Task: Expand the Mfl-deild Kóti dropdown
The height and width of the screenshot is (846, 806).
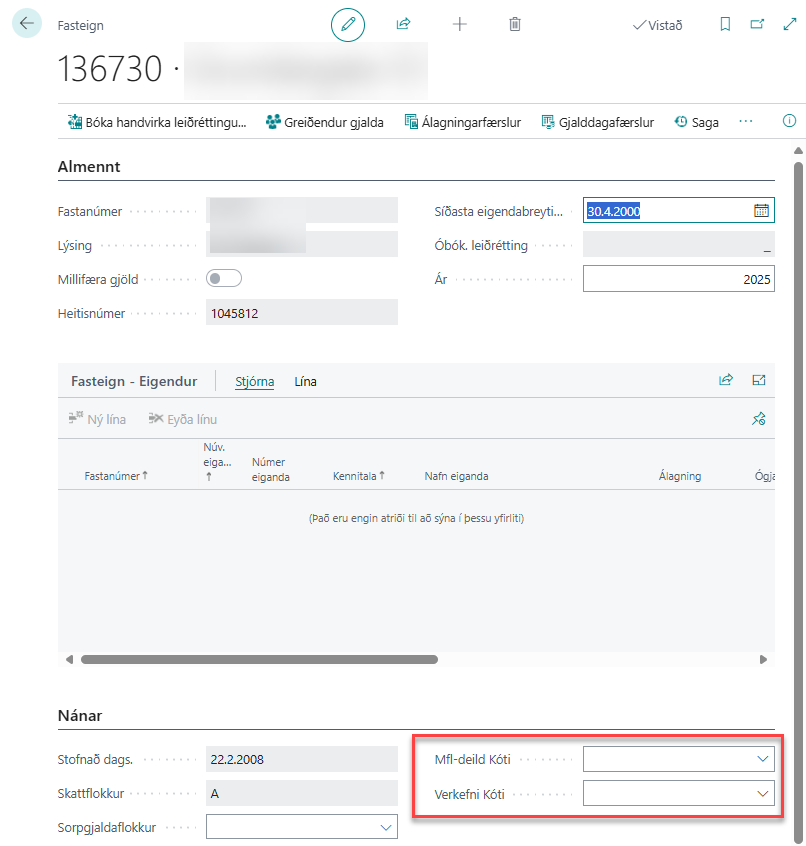Action: [764, 760]
